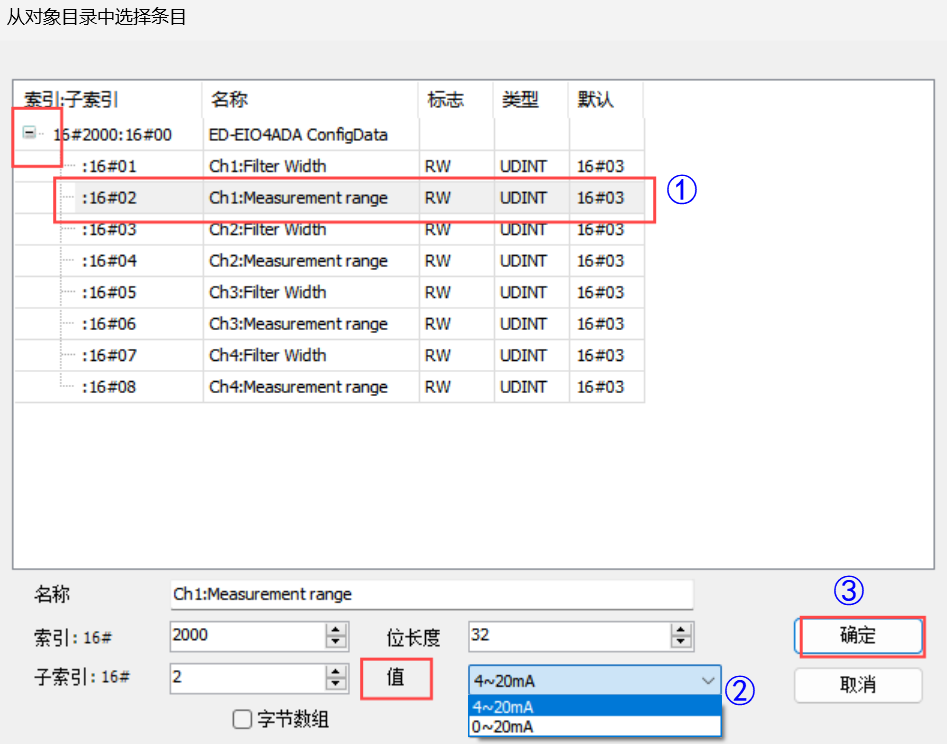947x744 pixels.
Task: Increase the 位长度 value with up arrow
Action: [682, 630]
